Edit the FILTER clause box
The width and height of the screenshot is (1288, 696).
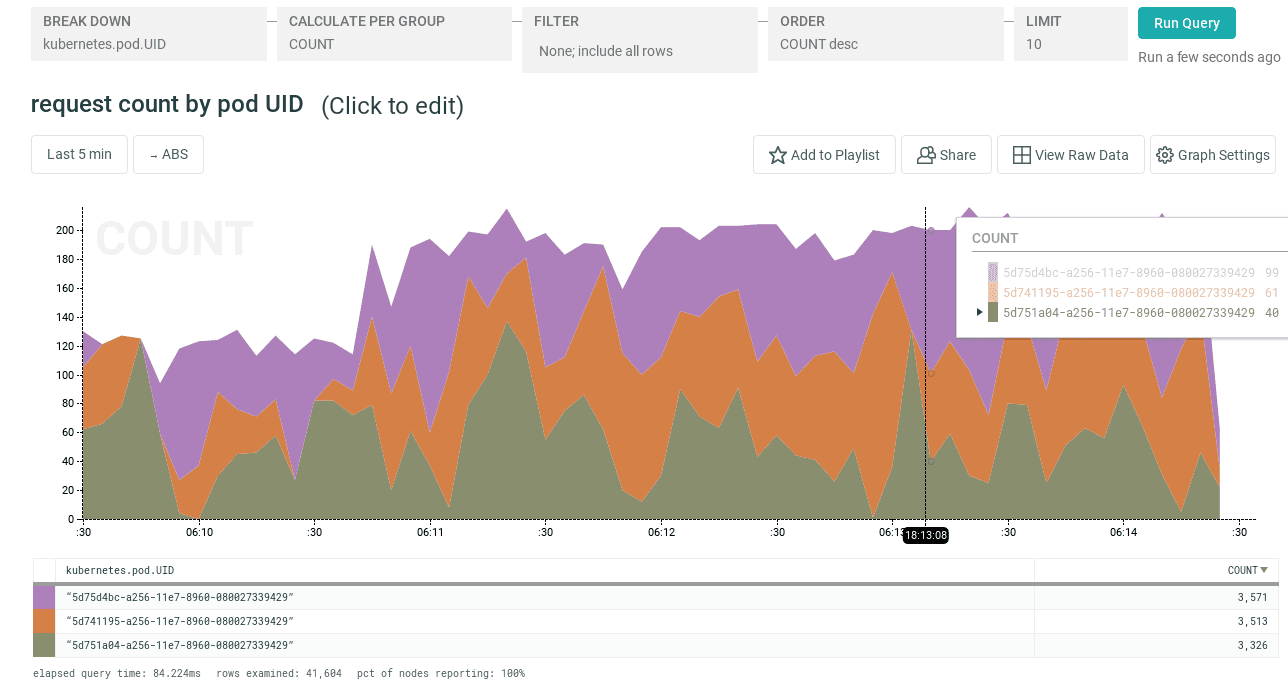tap(639, 39)
